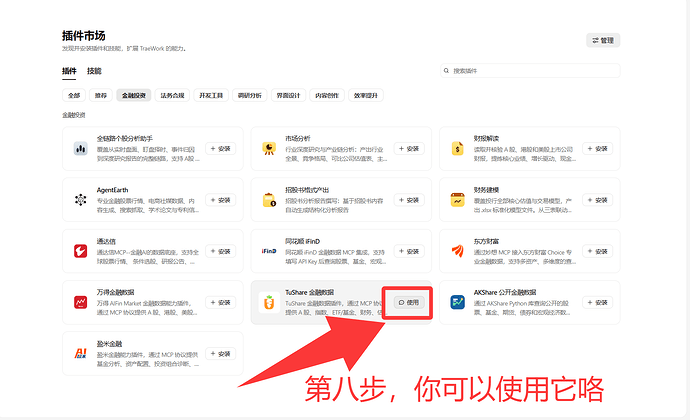The height and width of the screenshot is (420, 690).
Task: Open the 全链路个股分析助手 title
Action: tap(125, 138)
